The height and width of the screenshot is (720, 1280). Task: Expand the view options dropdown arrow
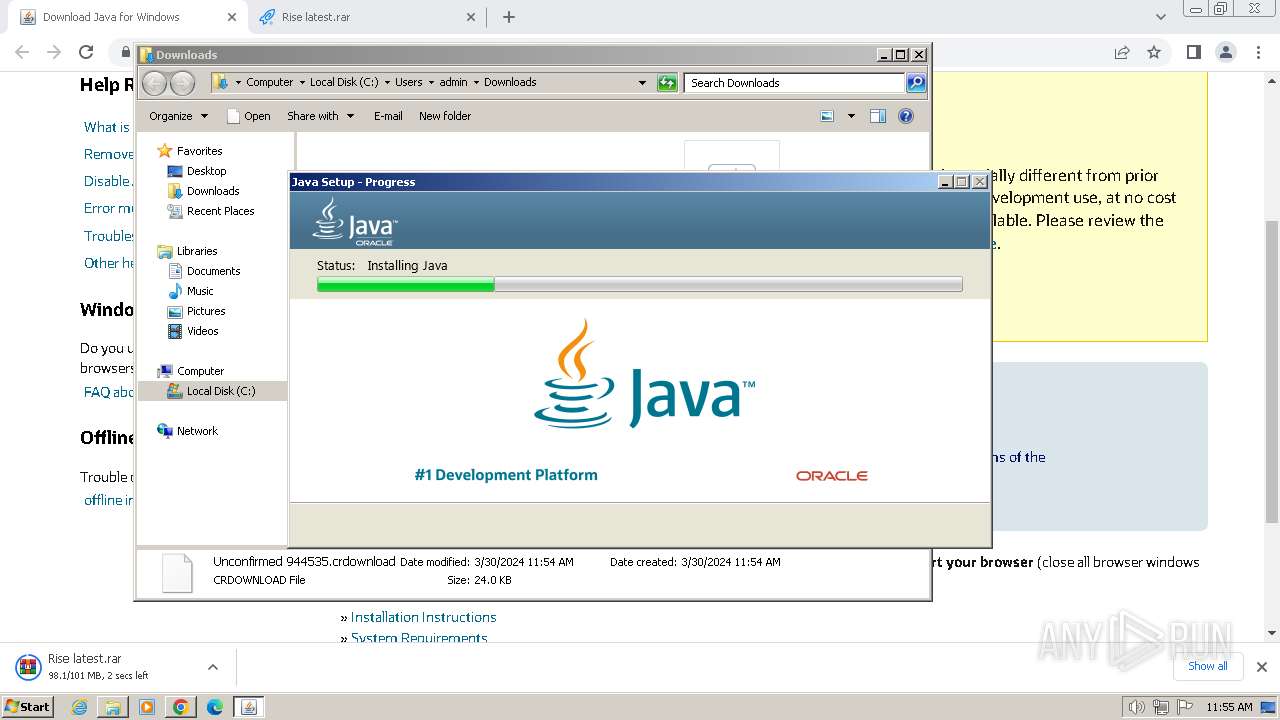(x=851, y=116)
